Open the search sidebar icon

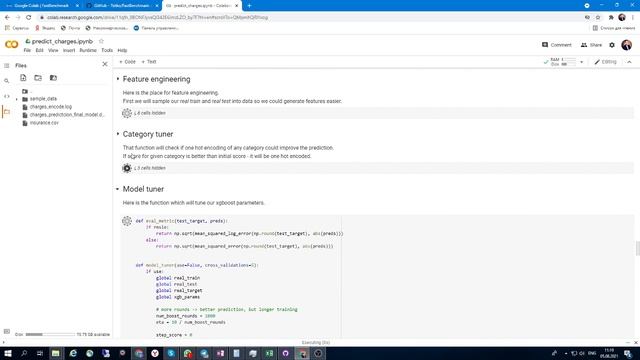point(7,81)
